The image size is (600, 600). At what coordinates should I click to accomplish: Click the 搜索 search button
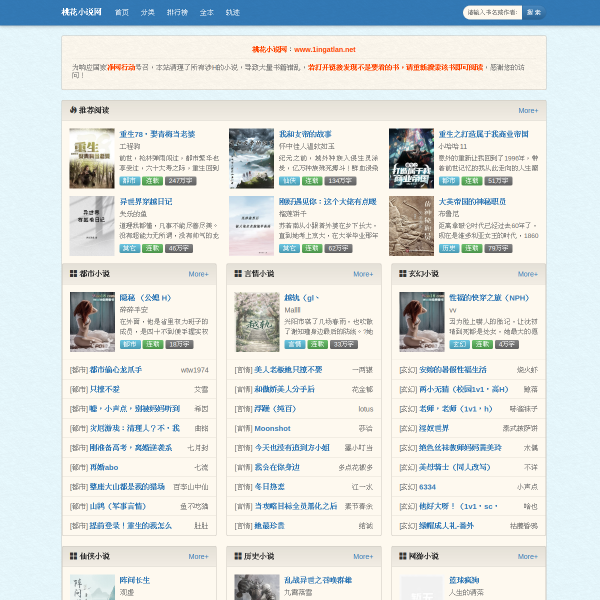pyautogui.click(x=533, y=13)
